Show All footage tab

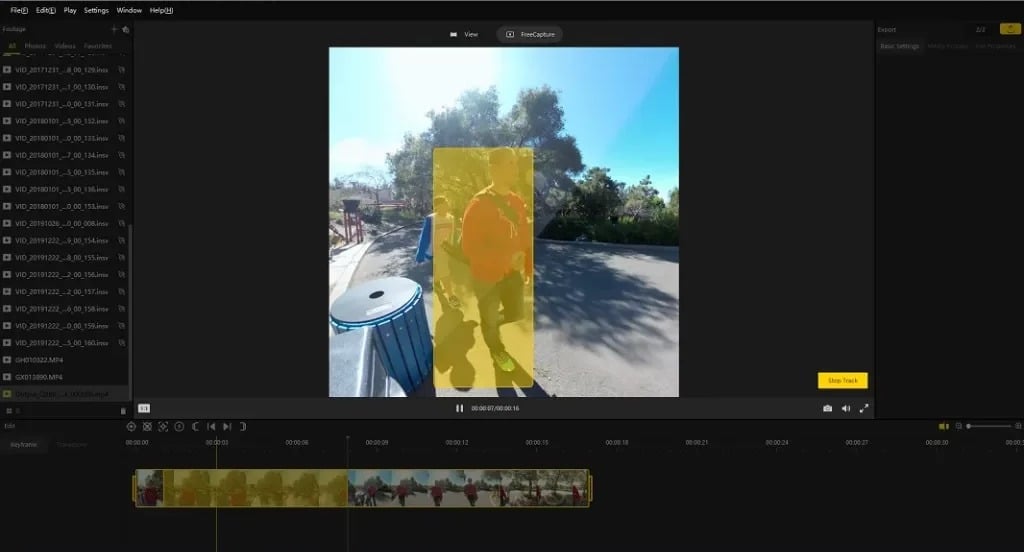12,46
